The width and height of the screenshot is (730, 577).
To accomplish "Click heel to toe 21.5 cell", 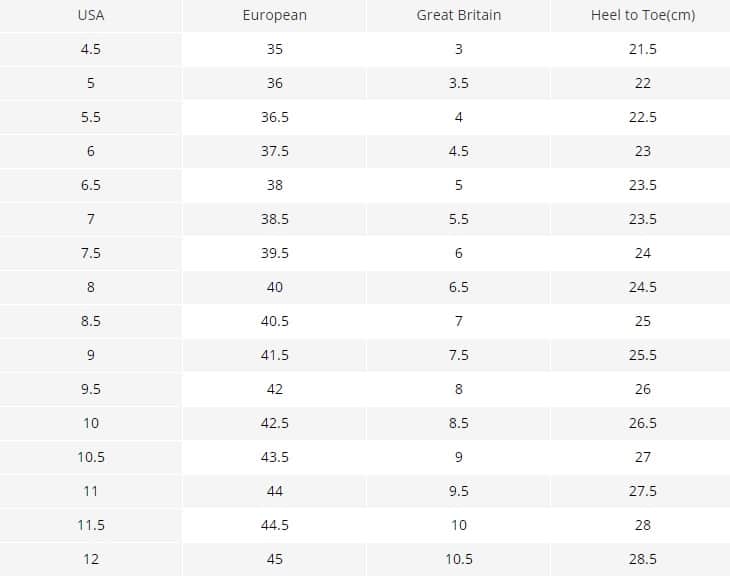I will (642, 49).
